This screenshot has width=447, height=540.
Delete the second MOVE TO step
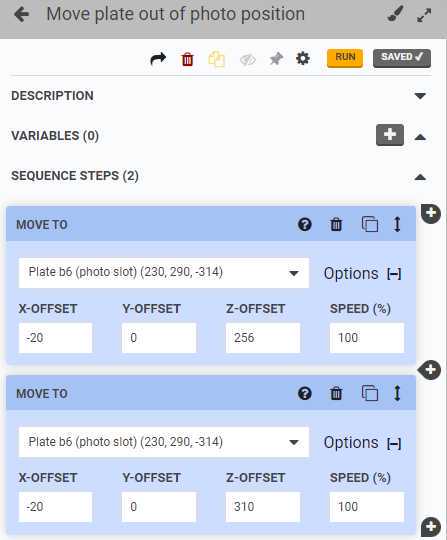click(336, 393)
